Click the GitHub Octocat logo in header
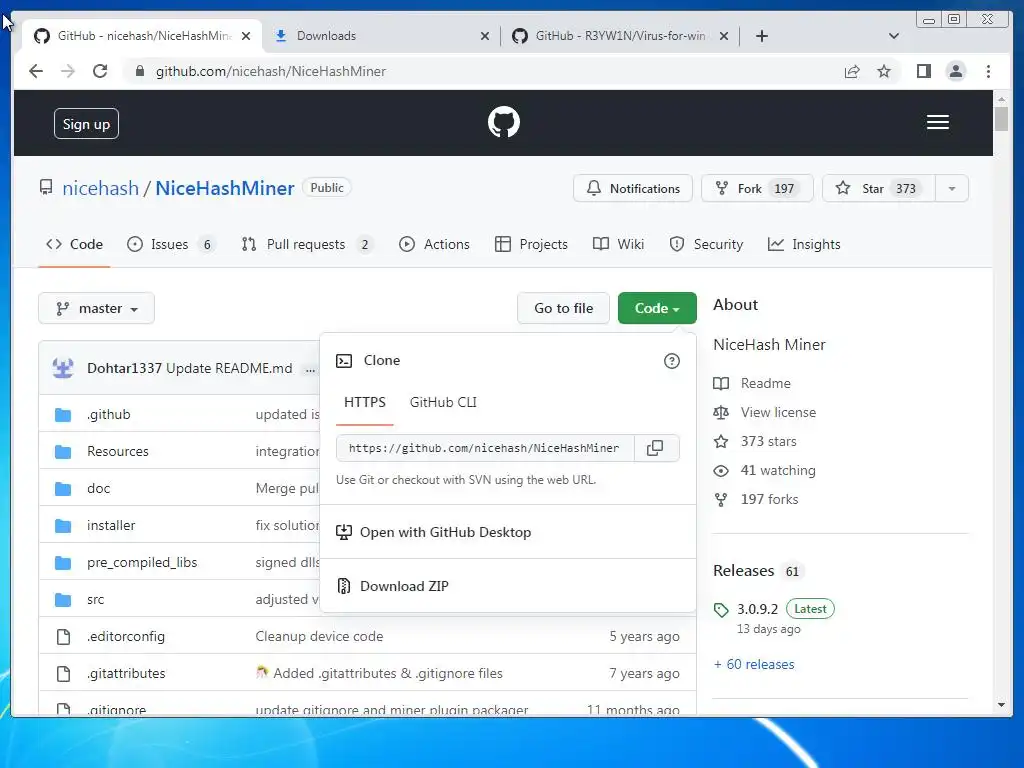Image resolution: width=1024 pixels, height=768 pixels. [x=504, y=122]
